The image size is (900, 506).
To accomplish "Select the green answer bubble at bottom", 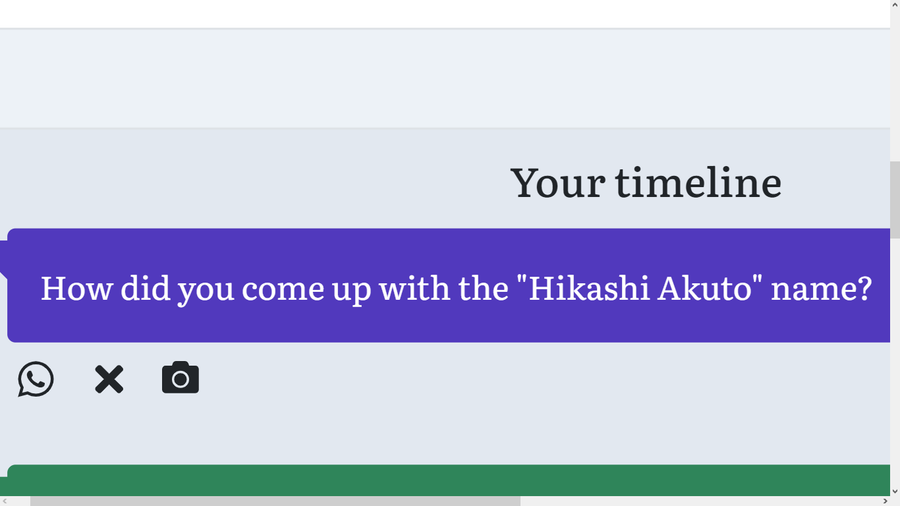I will click(448, 480).
